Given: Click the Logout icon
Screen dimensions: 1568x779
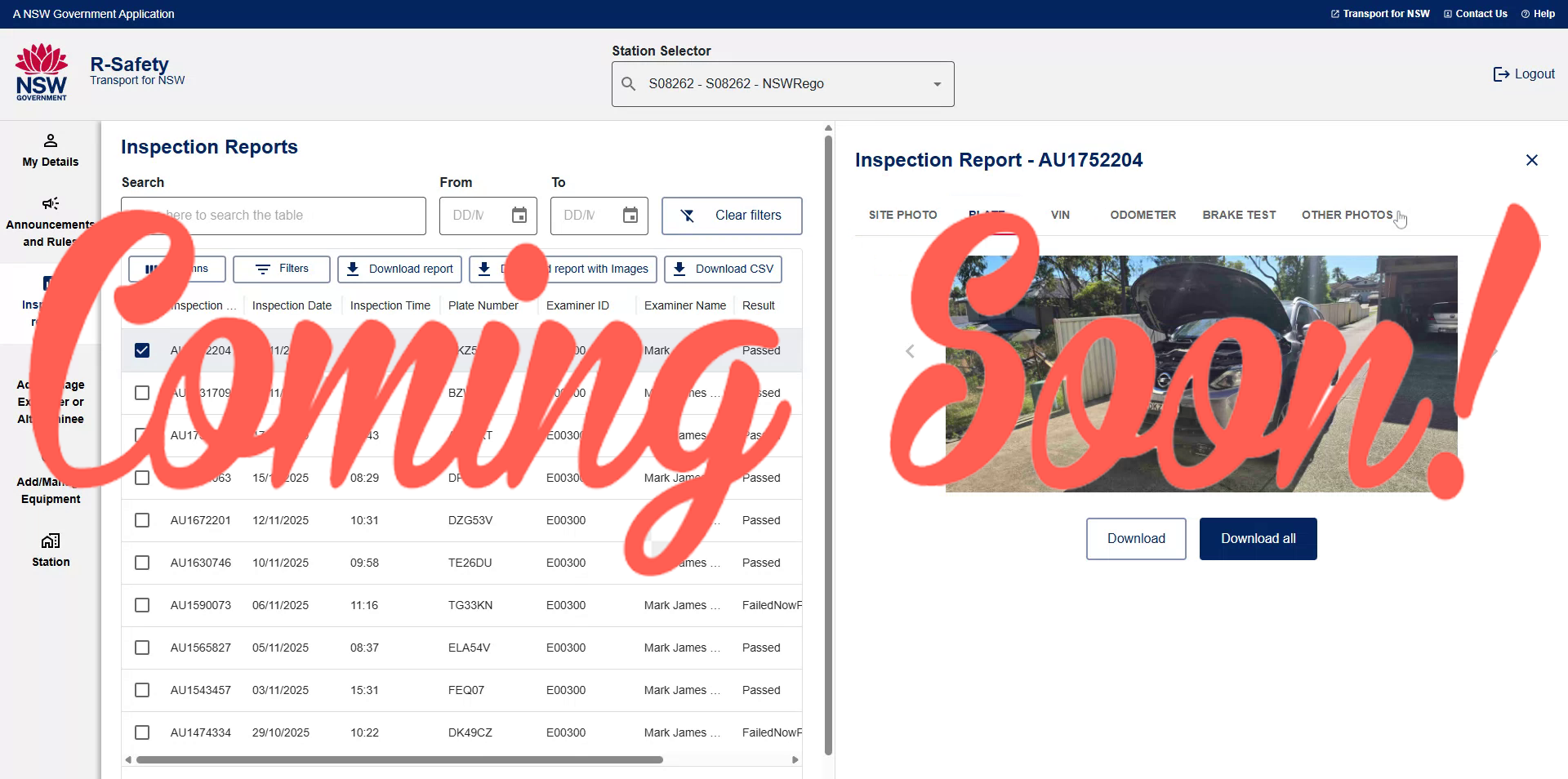Looking at the screenshot, I should 1501,74.
